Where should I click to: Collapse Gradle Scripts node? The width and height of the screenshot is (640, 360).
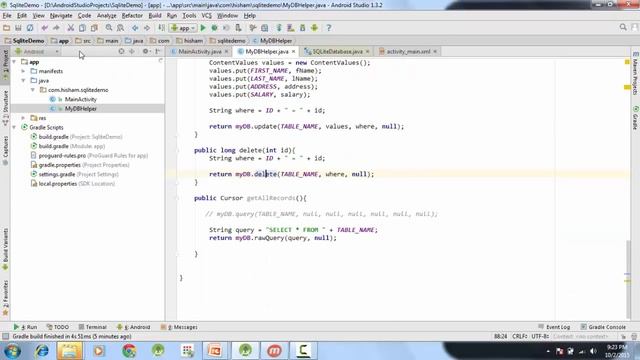(14, 127)
